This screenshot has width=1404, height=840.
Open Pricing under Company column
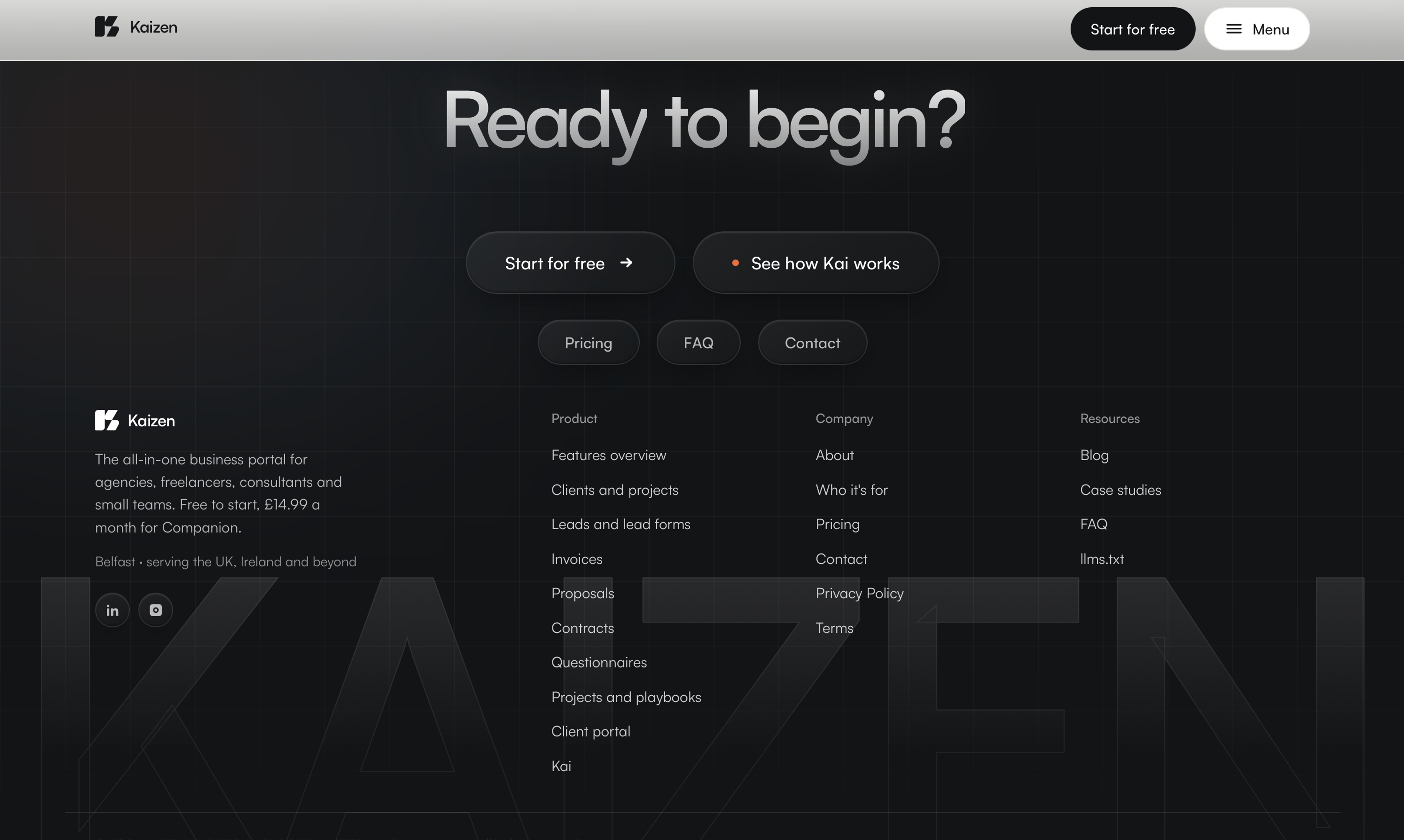(x=837, y=524)
